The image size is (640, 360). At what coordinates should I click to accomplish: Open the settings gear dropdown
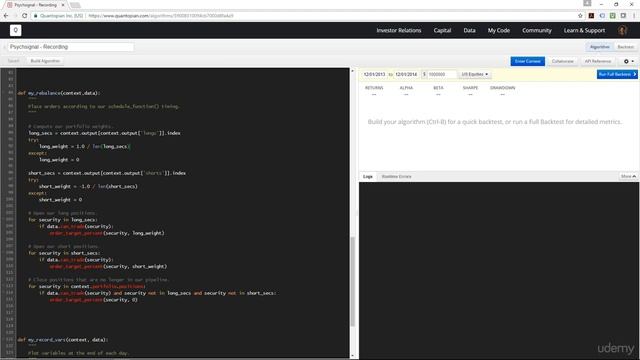pos(629,61)
